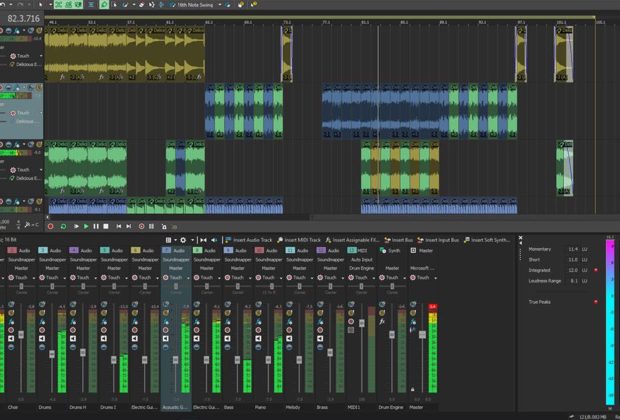Click the cursor selection tool in top toolbar
The height and width of the screenshot is (420, 620).
(40, 4)
